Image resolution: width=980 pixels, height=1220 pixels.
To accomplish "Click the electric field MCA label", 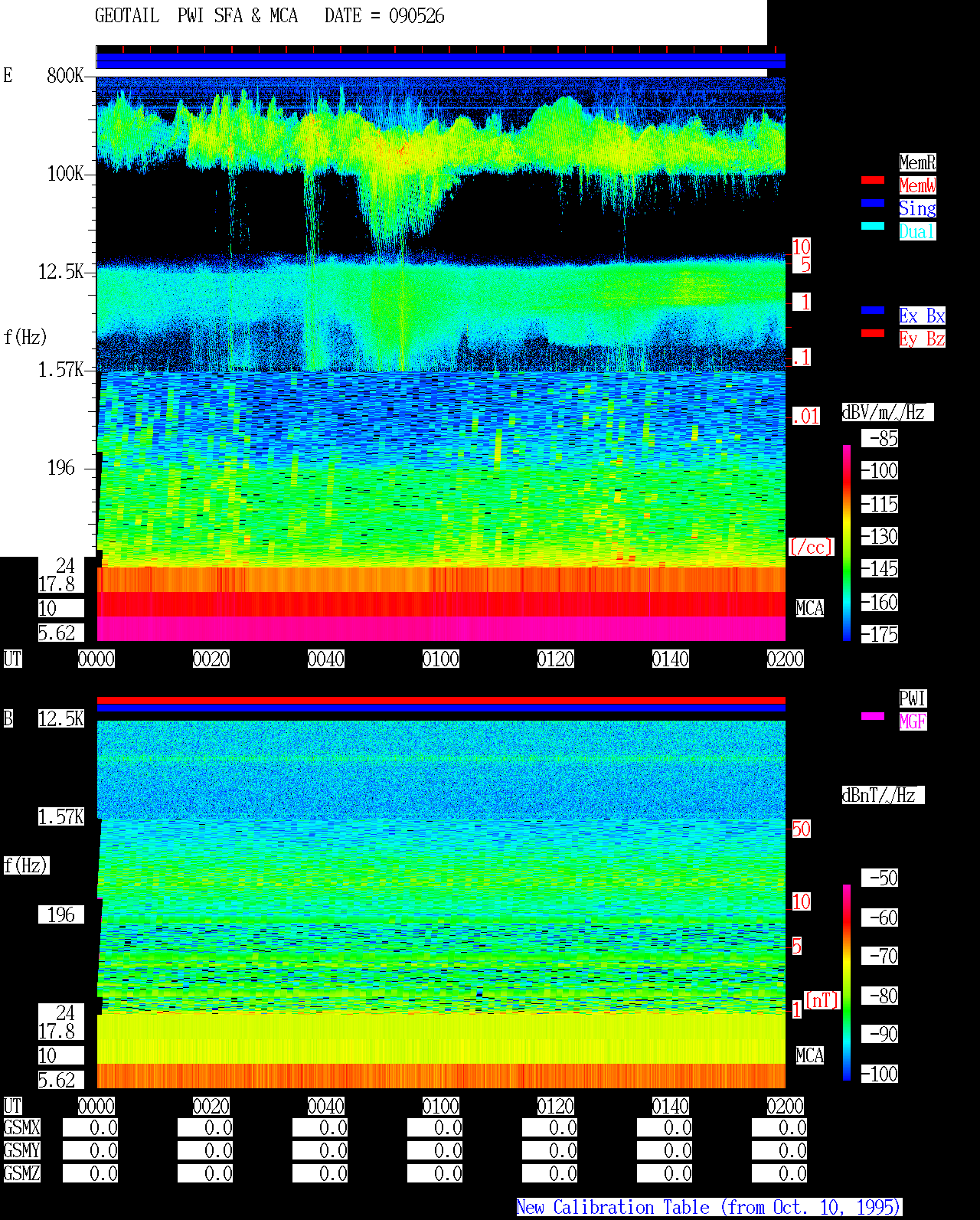I will pyautogui.click(x=810, y=608).
